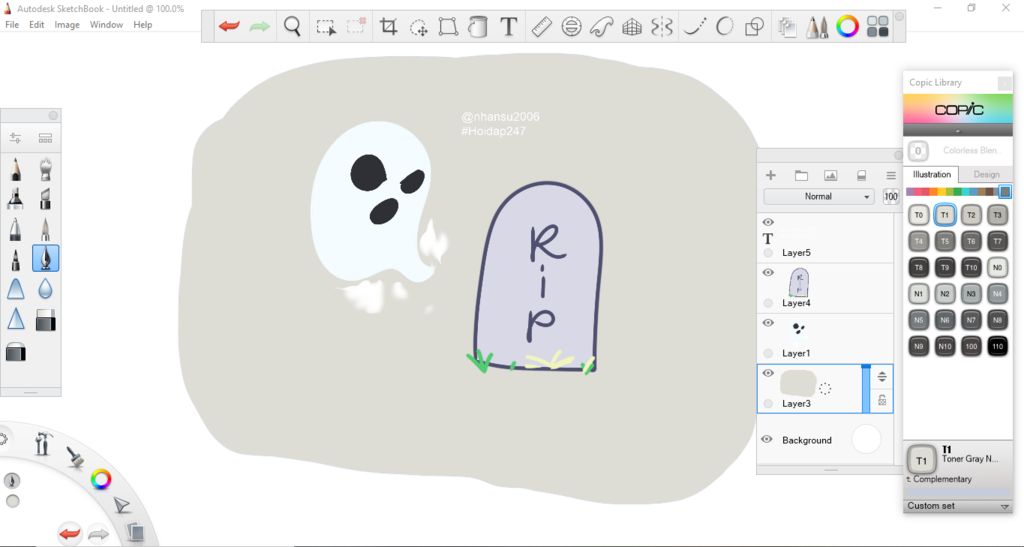Viewport: 1024px width, 547px height.
Task: Open the Brush Palette from toolbar
Action: (x=817, y=27)
